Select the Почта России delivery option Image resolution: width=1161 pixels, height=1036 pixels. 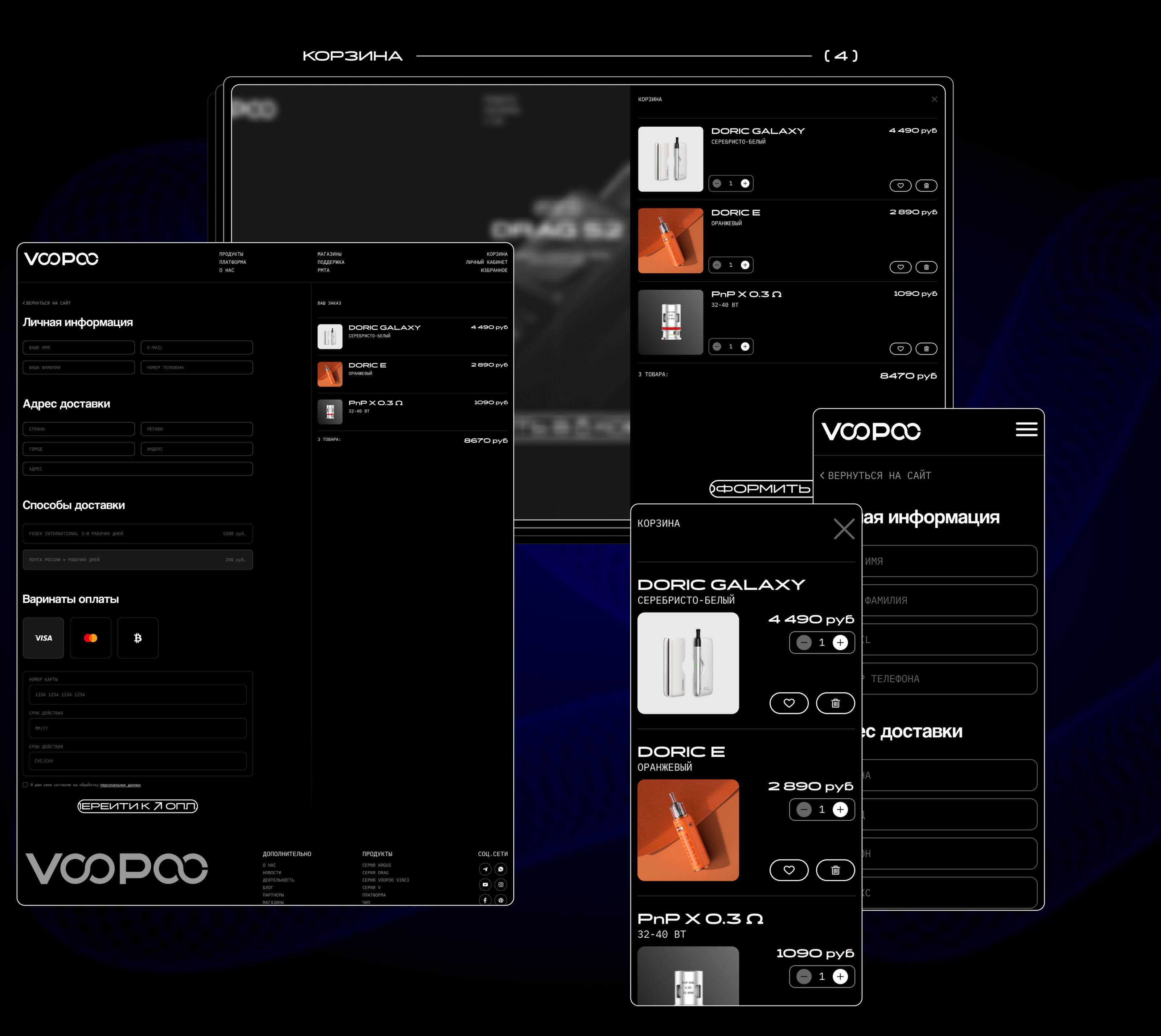(x=138, y=560)
